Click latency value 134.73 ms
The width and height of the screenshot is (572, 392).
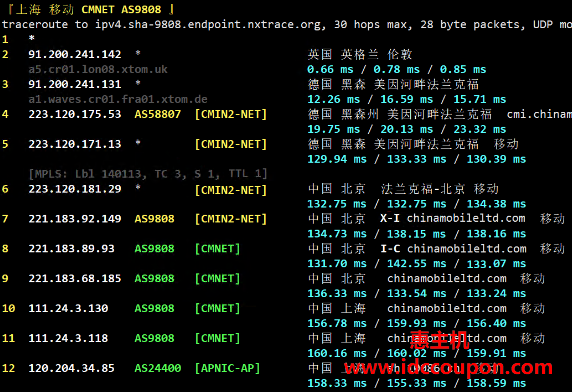click(x=337, y=234)
